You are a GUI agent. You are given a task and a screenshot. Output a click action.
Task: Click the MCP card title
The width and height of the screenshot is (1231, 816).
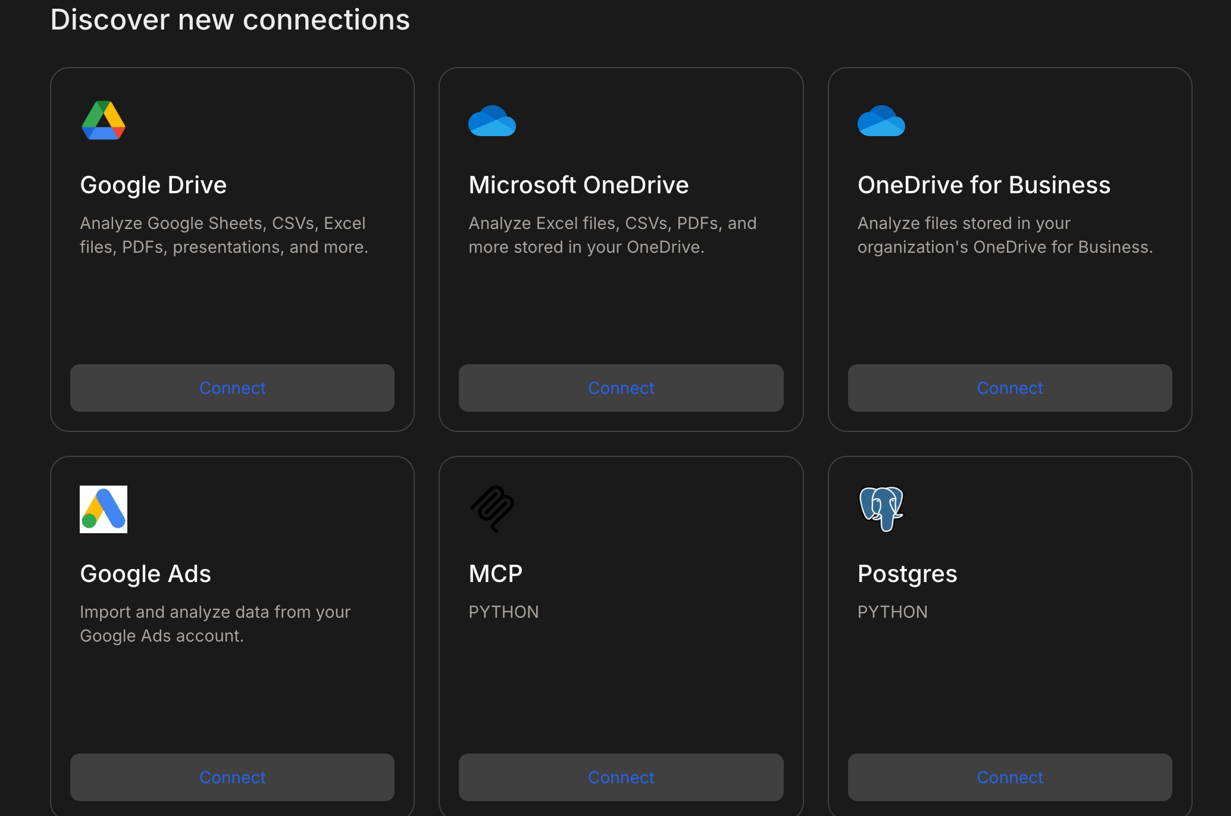(495, 574)
